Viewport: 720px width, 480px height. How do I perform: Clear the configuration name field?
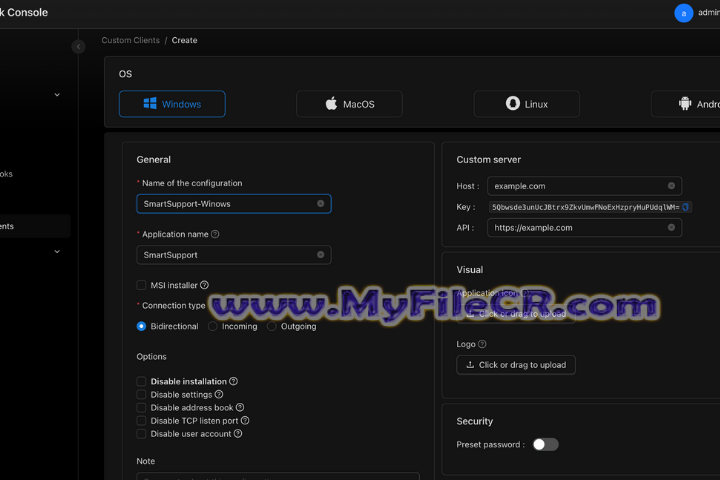coord(321,203)
